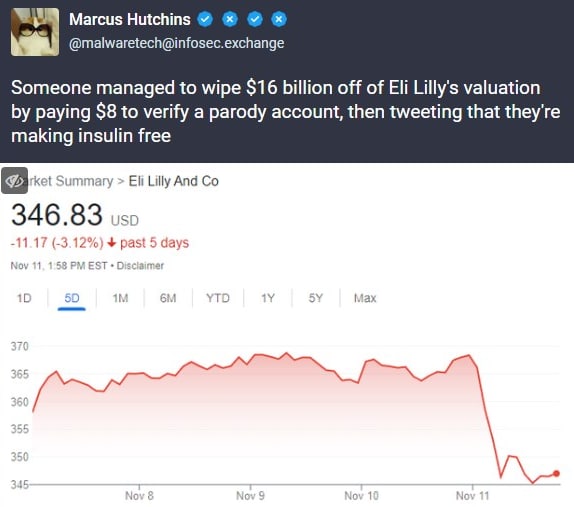The width and height of the screenshot is (574, 507).
Task: Show the 1Y chart range
Action: (x=268, y=298)
